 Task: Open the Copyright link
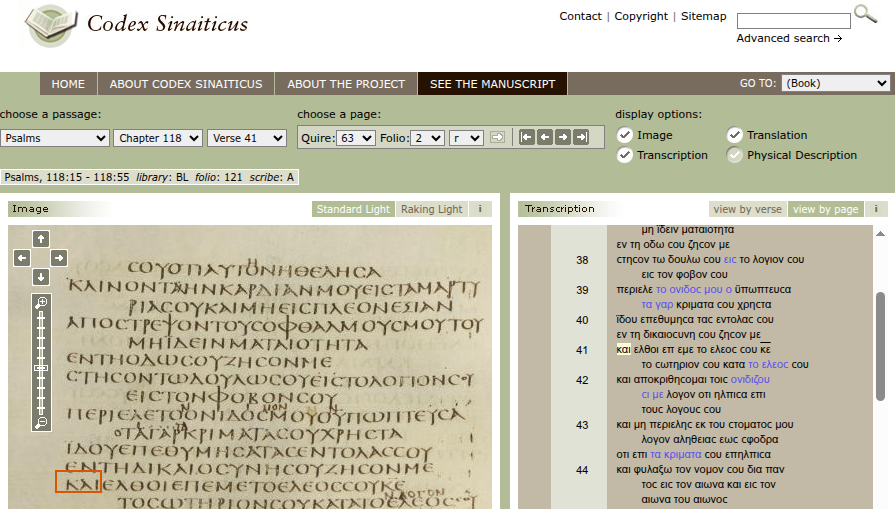[641, 16]
